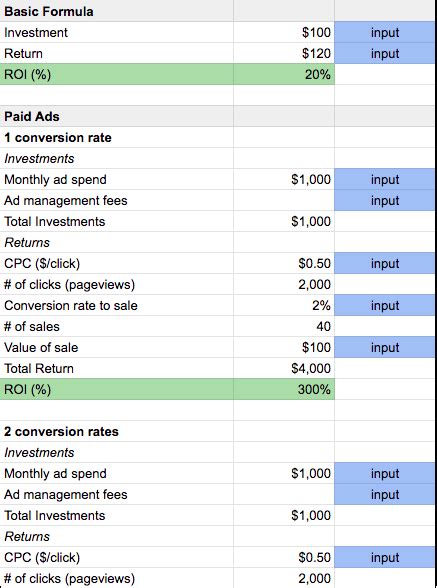Image resolution: width=437 pixels, height=588 pixels.
Task: Select the Return $120 value cell
Action: [284, 53]
